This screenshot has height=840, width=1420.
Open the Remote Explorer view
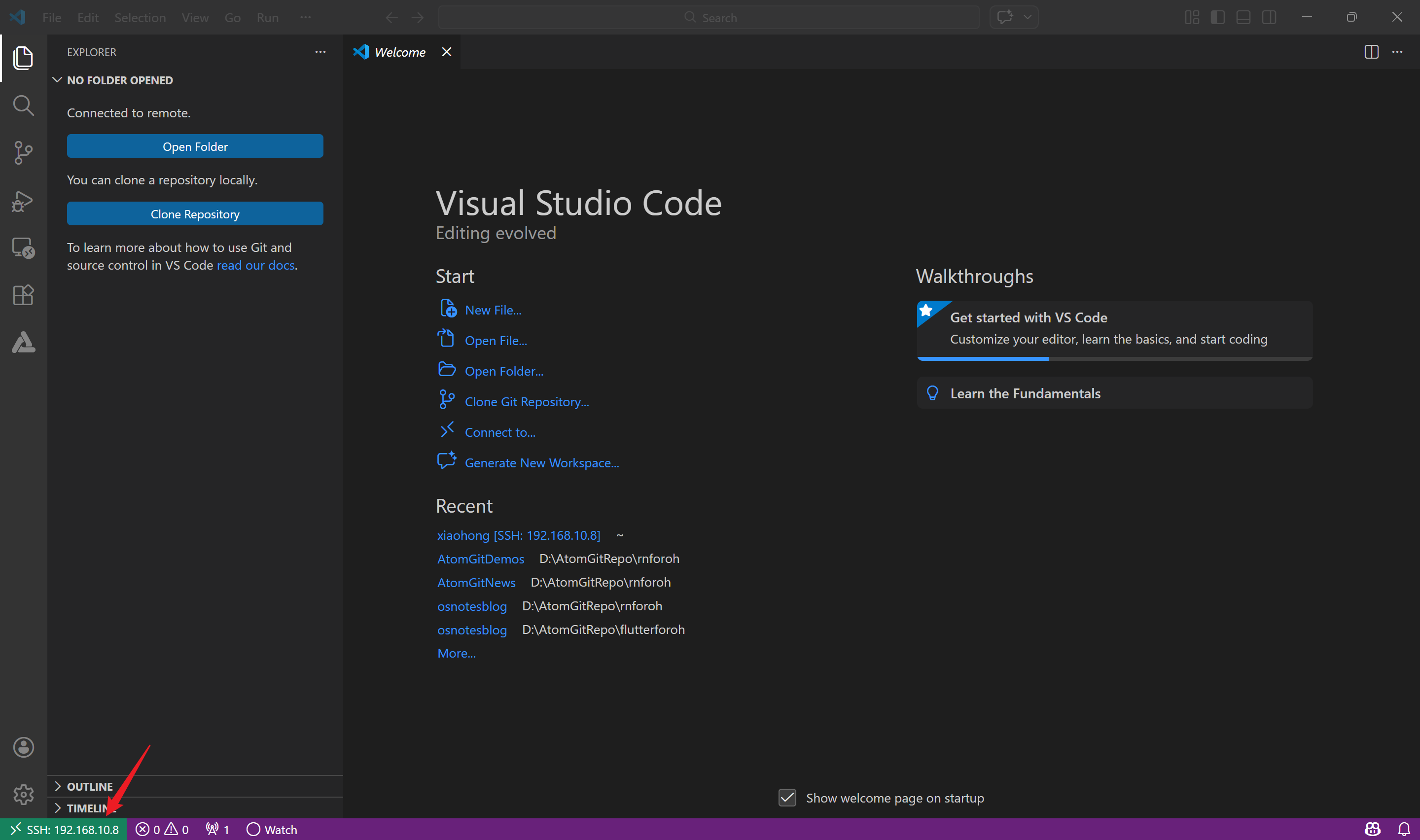(23, 248)
